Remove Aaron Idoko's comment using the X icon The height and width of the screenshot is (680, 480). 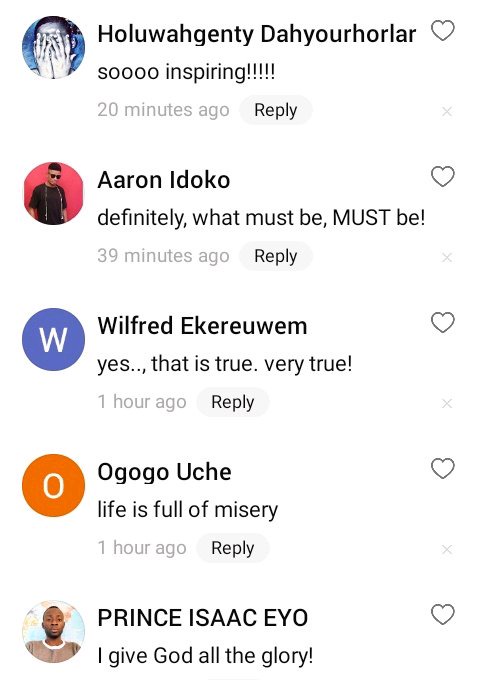tap(447, 258)
